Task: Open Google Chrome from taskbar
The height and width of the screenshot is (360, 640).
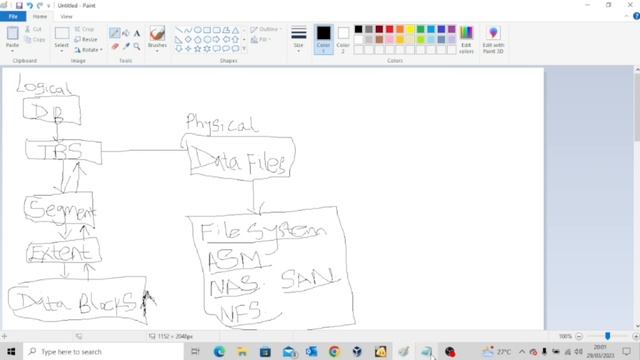Action: [334, 351]
